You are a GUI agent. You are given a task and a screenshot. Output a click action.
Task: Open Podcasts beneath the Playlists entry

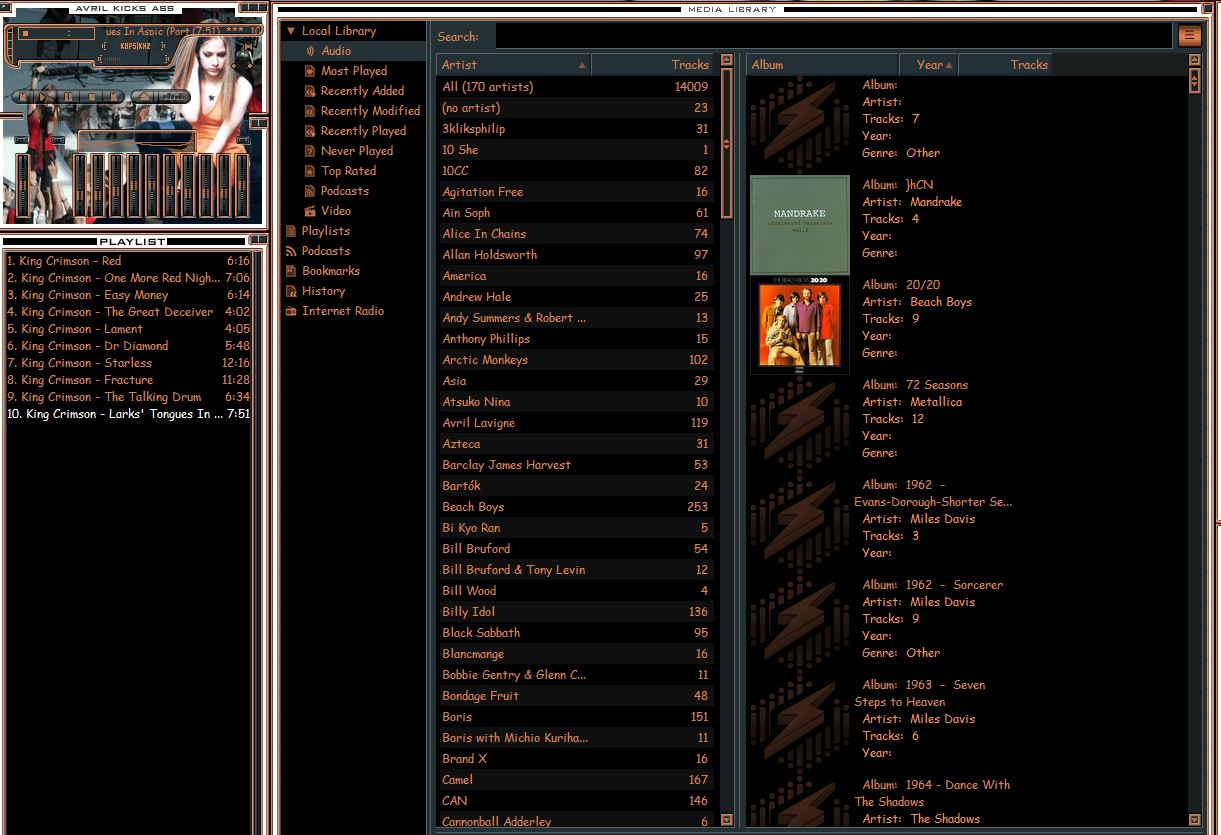coord(326,251)
